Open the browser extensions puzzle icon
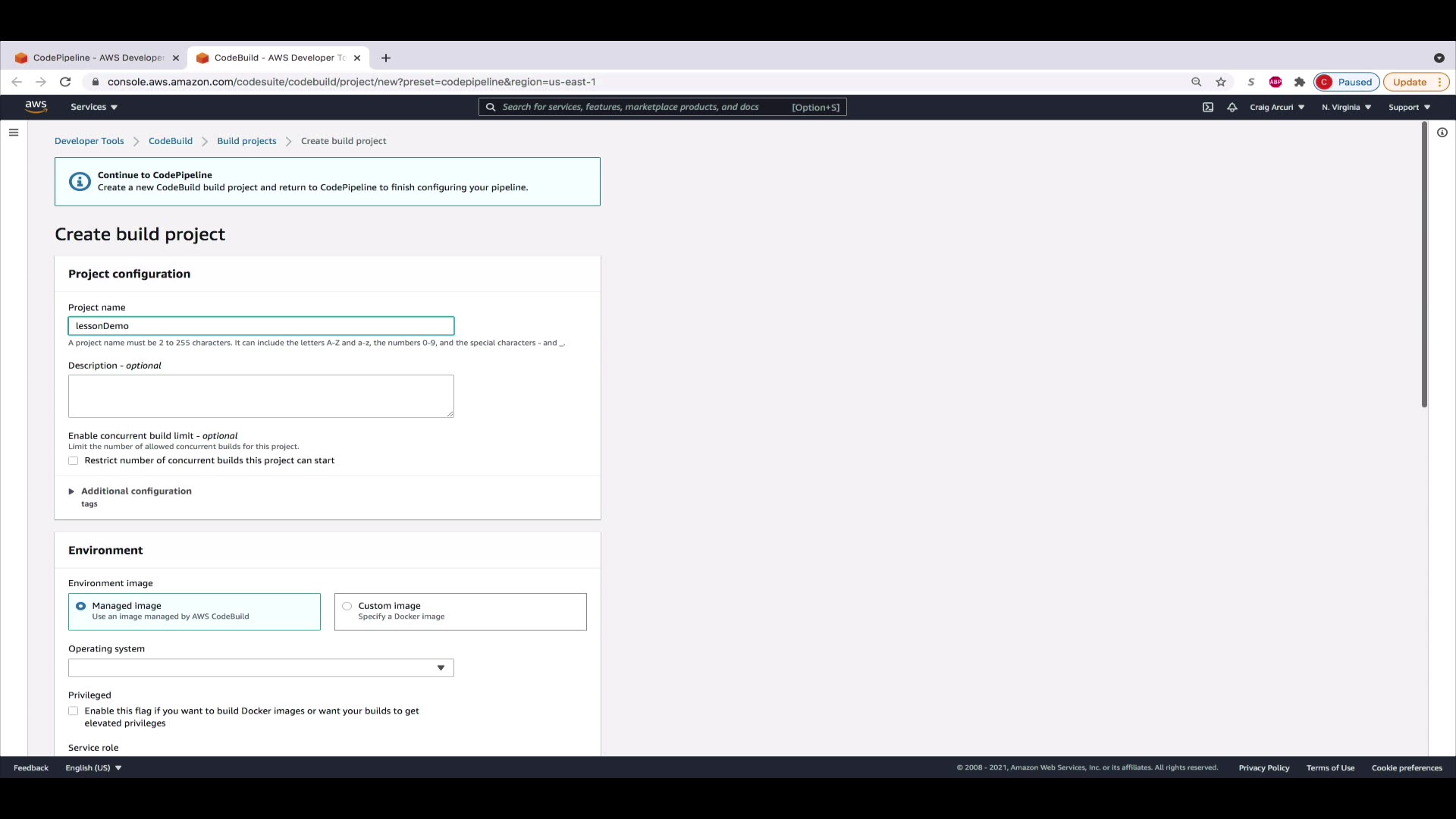Viewport: 1456px width, 819px height. coord(1299,82)
